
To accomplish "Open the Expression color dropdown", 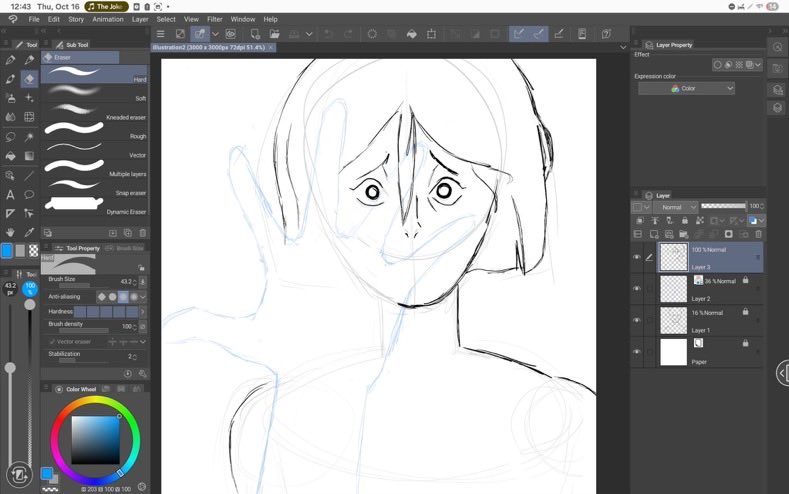I will click(686, 89).
